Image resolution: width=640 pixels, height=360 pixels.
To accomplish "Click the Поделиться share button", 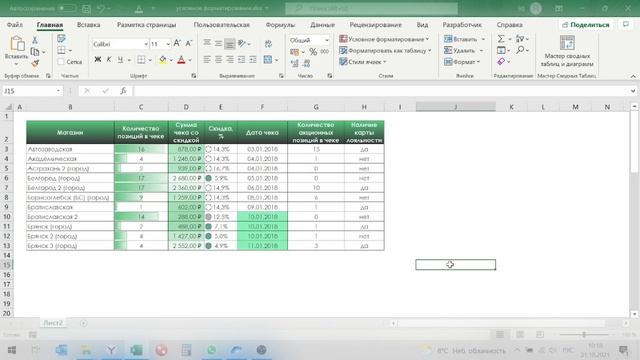I will point(586,25).
